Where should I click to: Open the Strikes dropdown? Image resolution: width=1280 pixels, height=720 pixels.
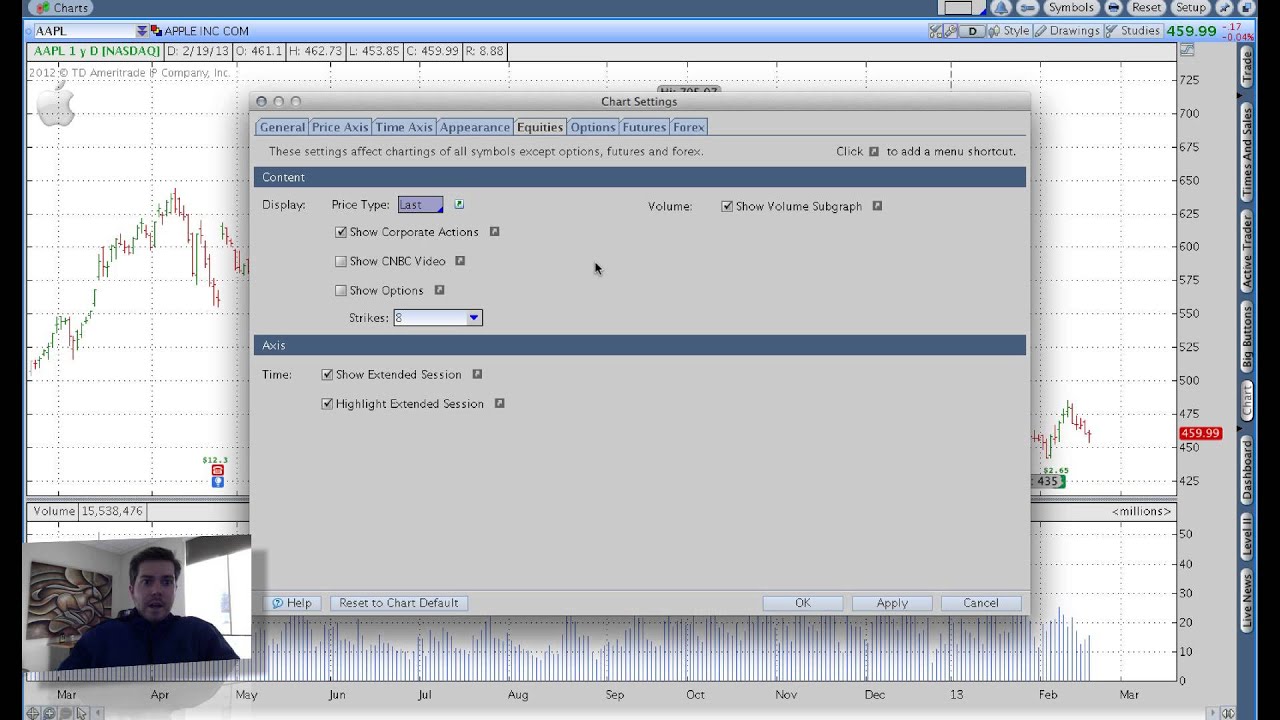[438, 318]
